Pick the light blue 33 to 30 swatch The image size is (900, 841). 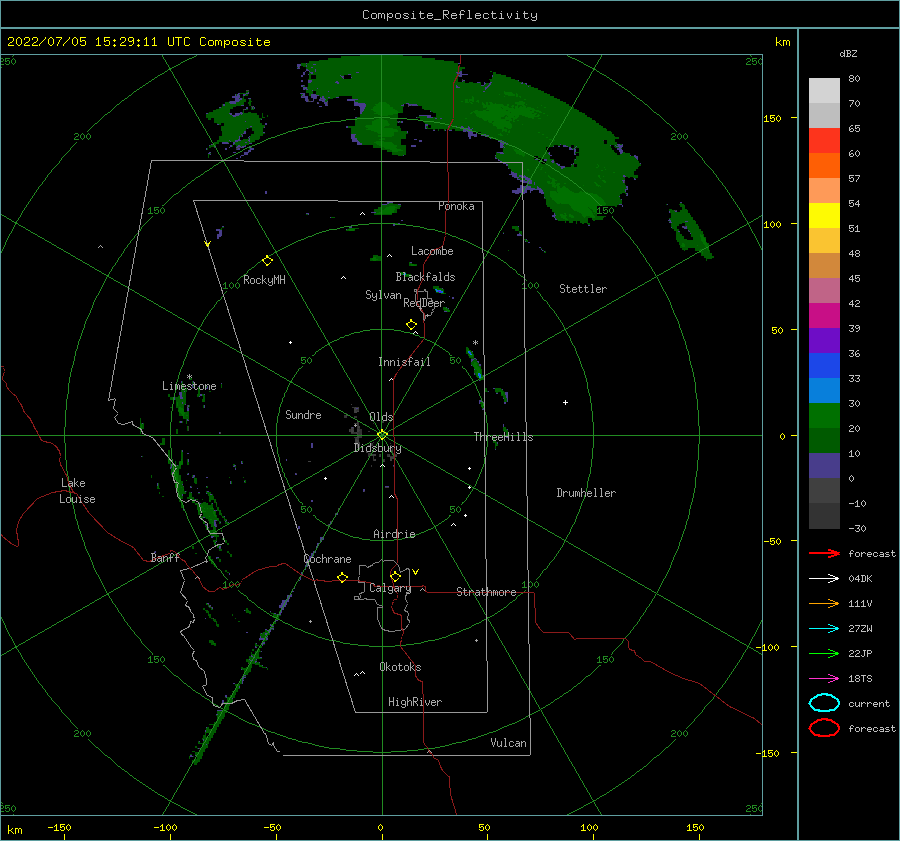click(x=824, y=390)
